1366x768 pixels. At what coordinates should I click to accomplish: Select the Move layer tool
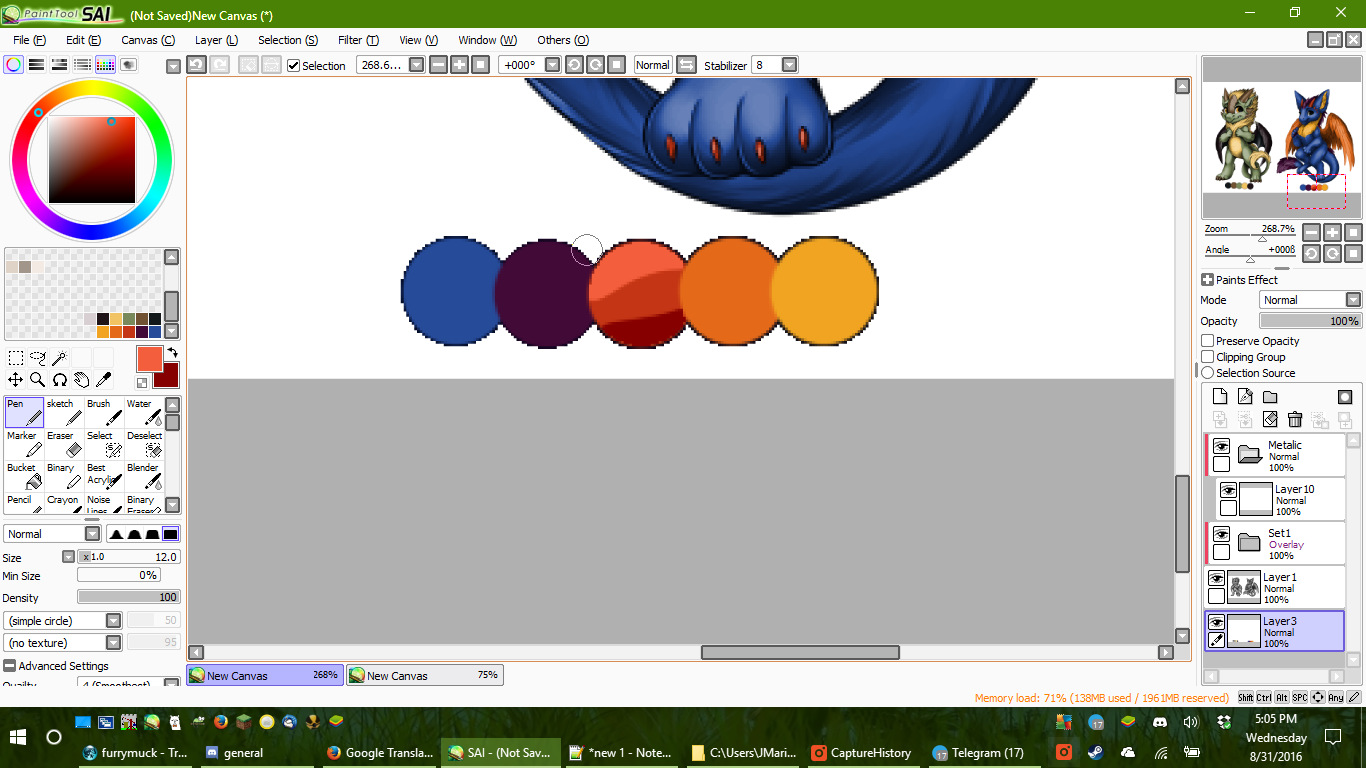(15, 380)
